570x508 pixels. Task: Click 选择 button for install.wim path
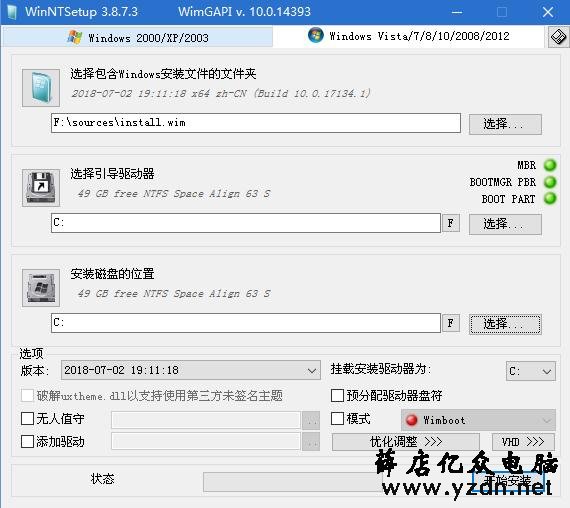pyautogui.click(x=505, y=124)
